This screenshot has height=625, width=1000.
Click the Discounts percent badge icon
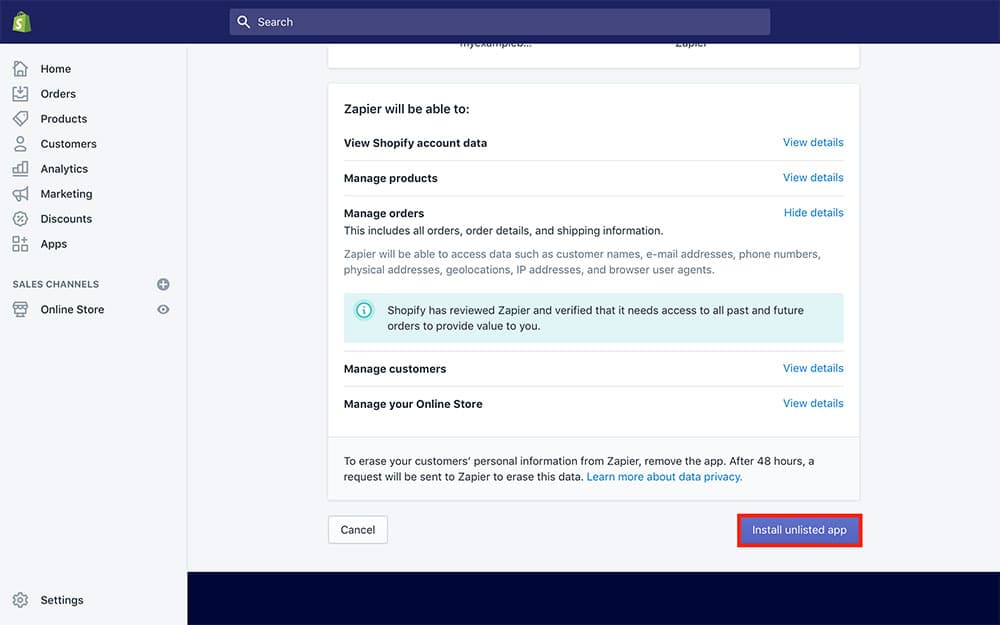point(20,219)
